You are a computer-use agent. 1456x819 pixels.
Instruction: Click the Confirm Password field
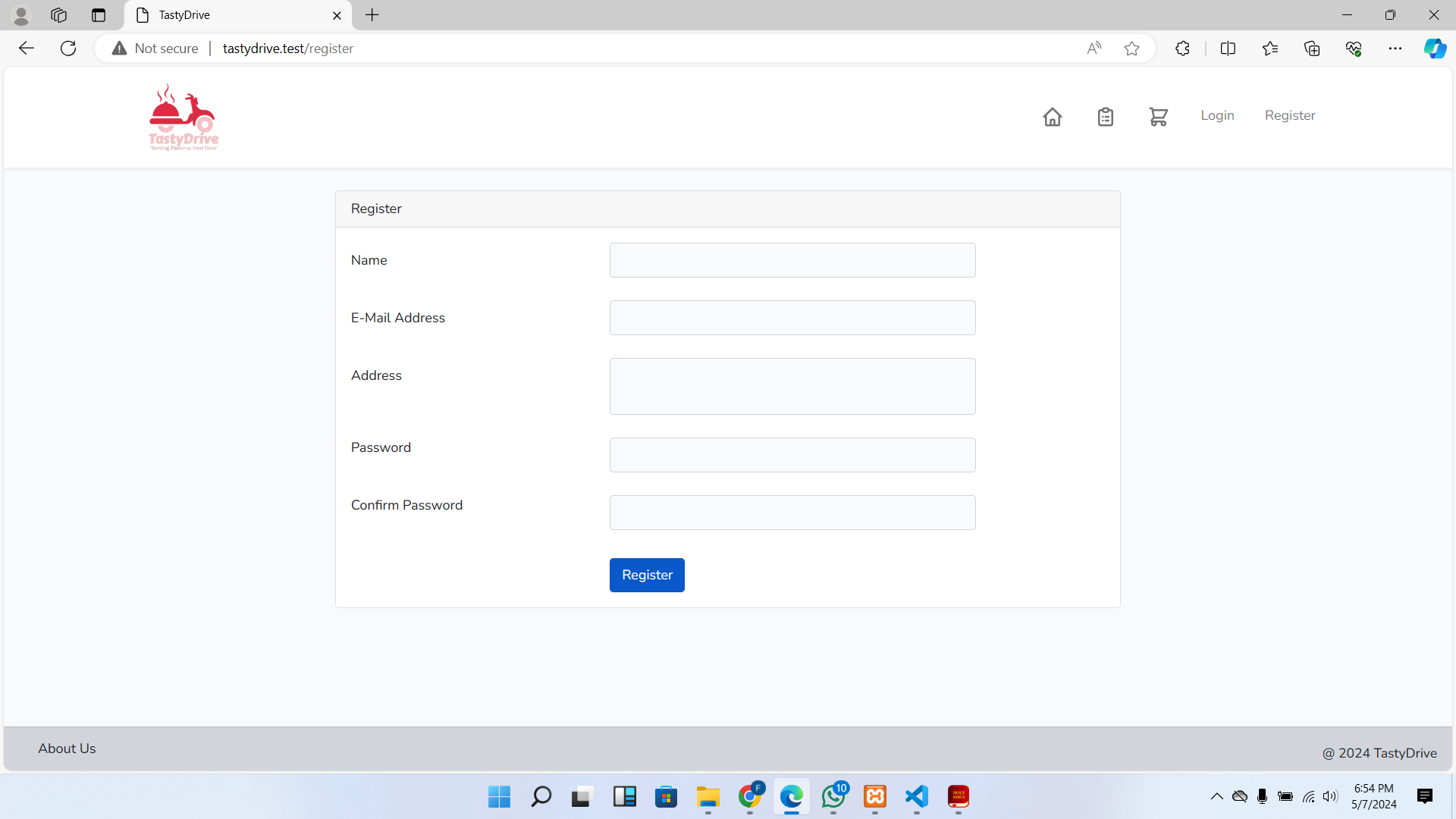pyautogui.click(x=793, y=512)
